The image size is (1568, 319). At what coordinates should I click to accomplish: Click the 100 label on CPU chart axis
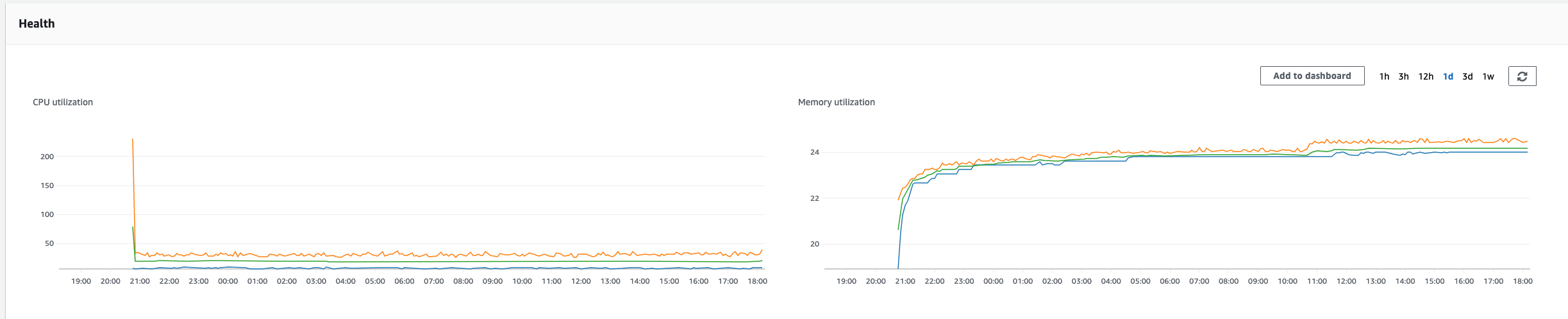[47, 214]
